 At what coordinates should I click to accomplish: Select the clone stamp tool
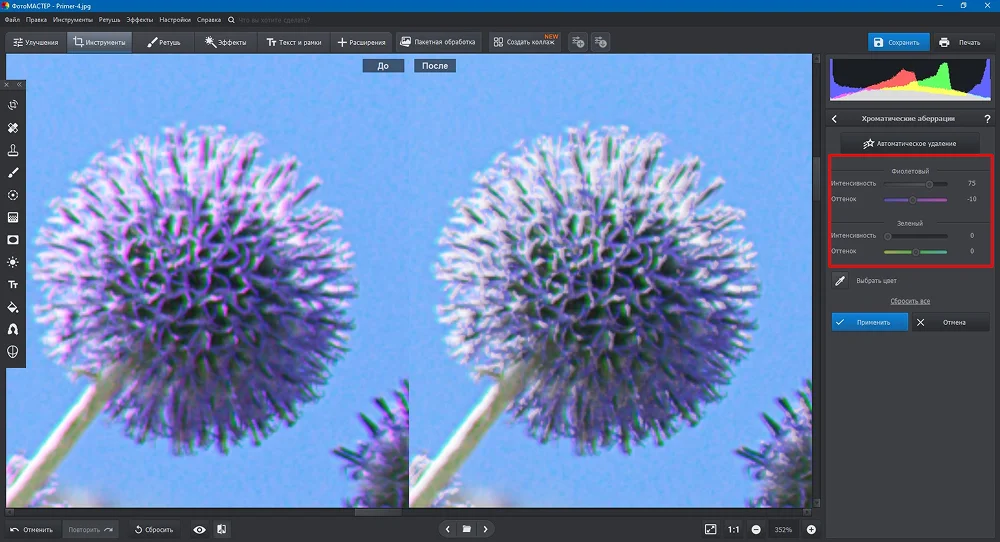coord(13,150)
